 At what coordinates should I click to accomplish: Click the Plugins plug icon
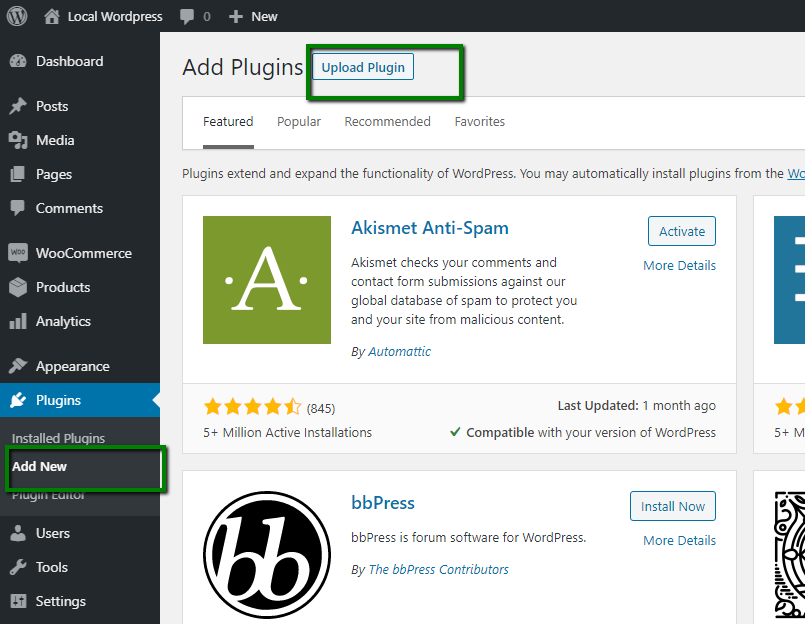tap(17, 400)
